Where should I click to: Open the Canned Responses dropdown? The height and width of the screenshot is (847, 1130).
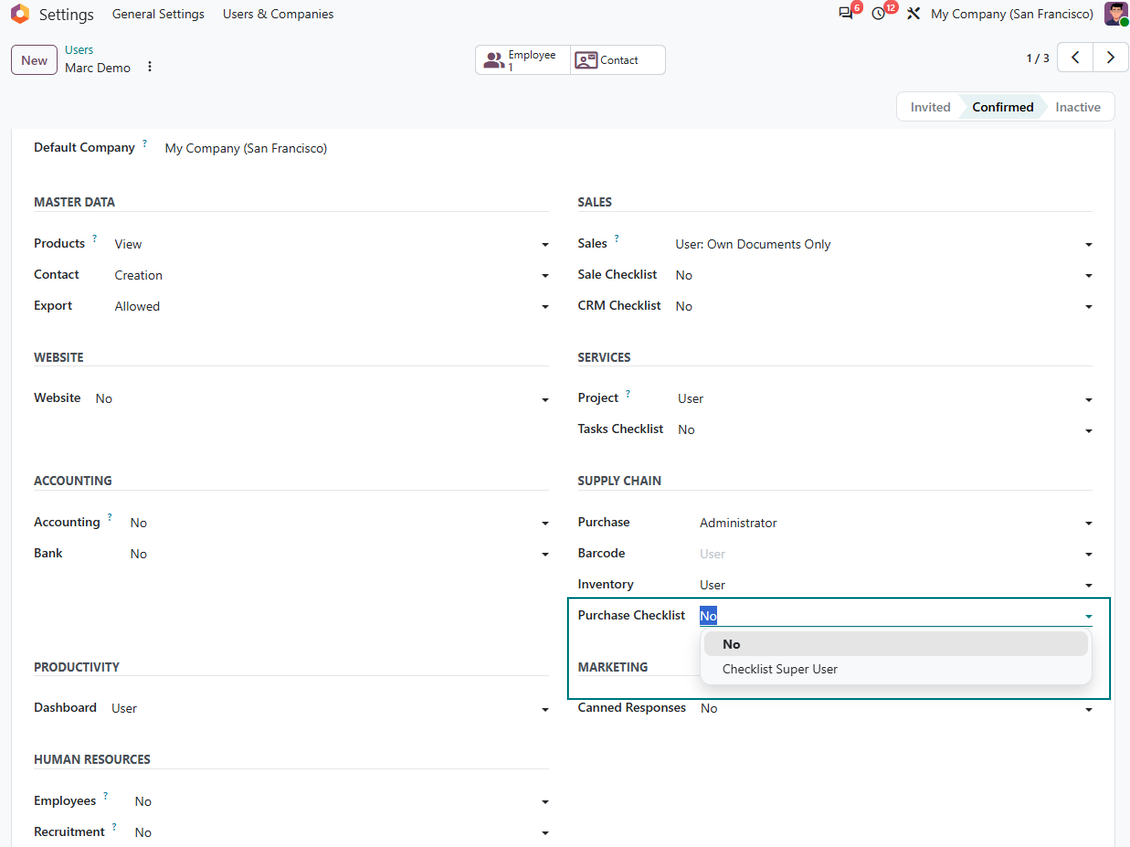(896, 709)
